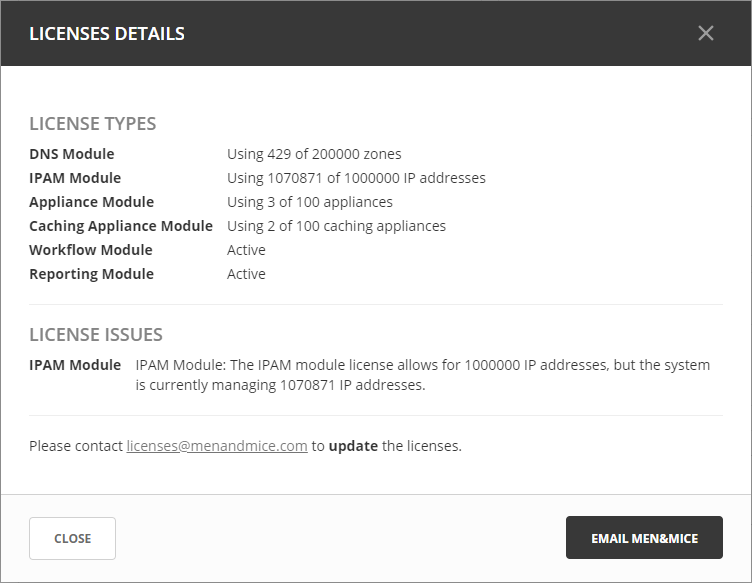Click the LICENSES DETAILS dialog title

click(x=106, y=33)
